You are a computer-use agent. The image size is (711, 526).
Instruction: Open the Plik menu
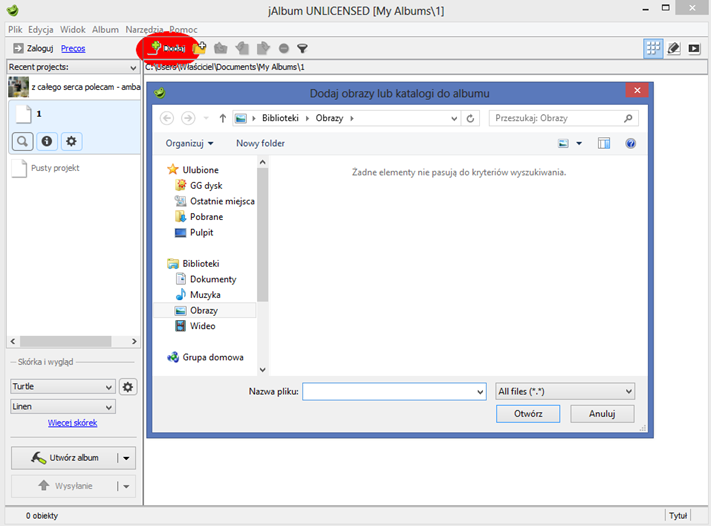[x=15, y=29]
